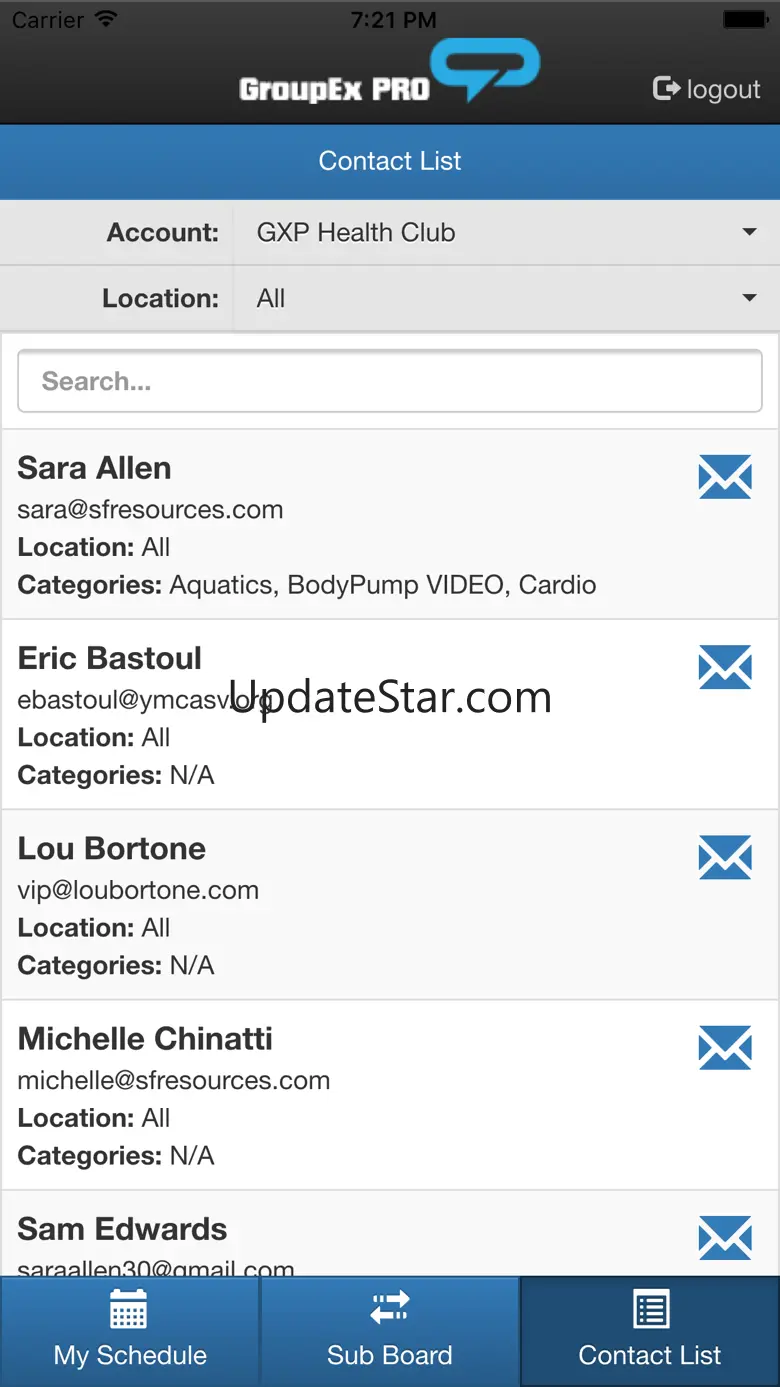780x1387 pixels.
Task: Select the Contact List bottom tab
Action: point(650,1331)
